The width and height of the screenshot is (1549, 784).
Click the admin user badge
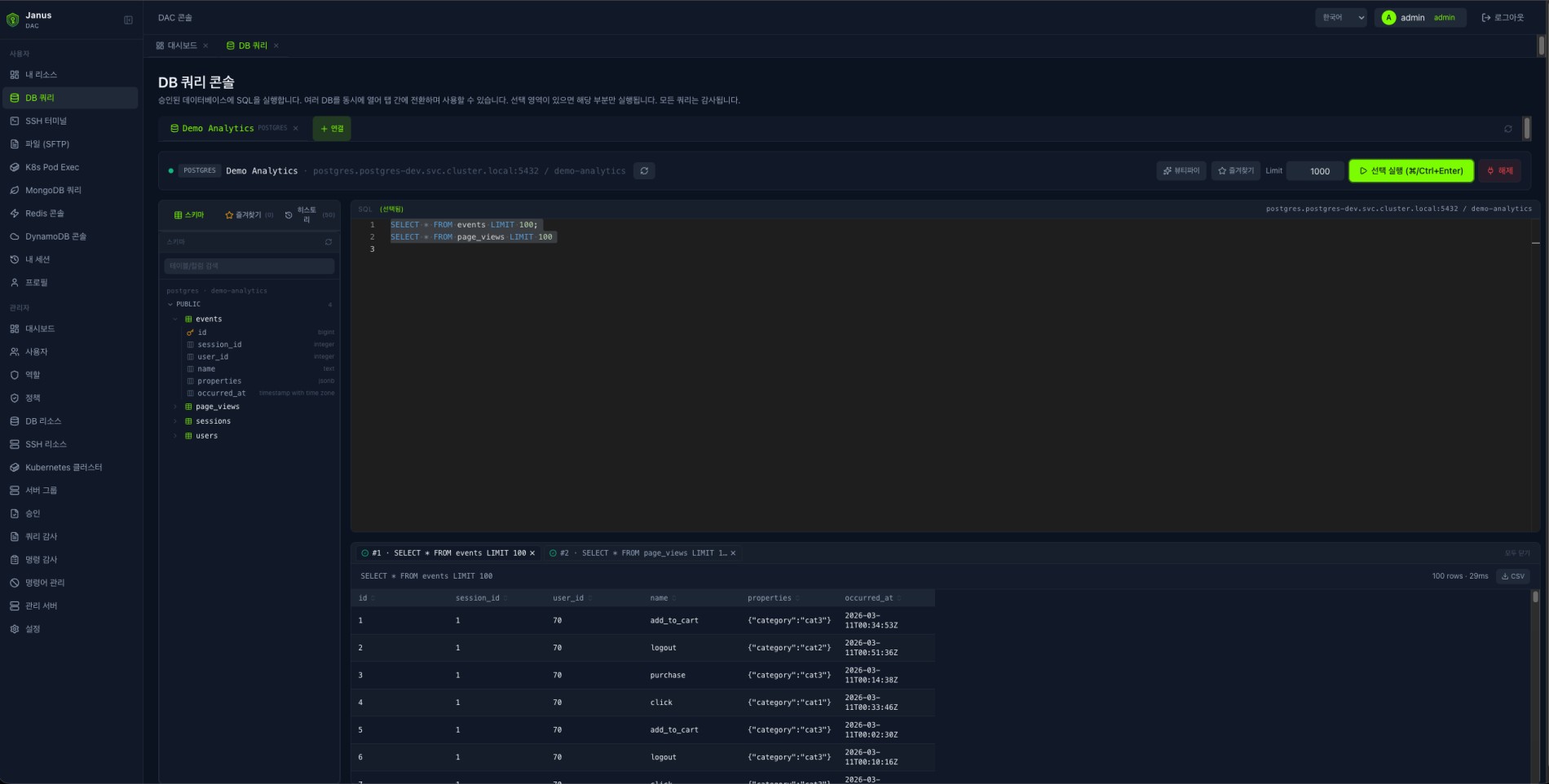click(x=1420, y=17)
